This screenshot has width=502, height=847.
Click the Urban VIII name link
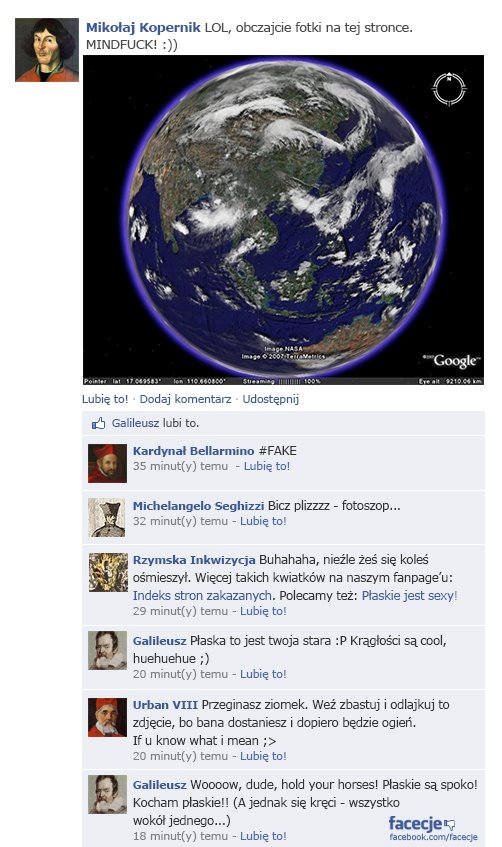pos(165,704)
